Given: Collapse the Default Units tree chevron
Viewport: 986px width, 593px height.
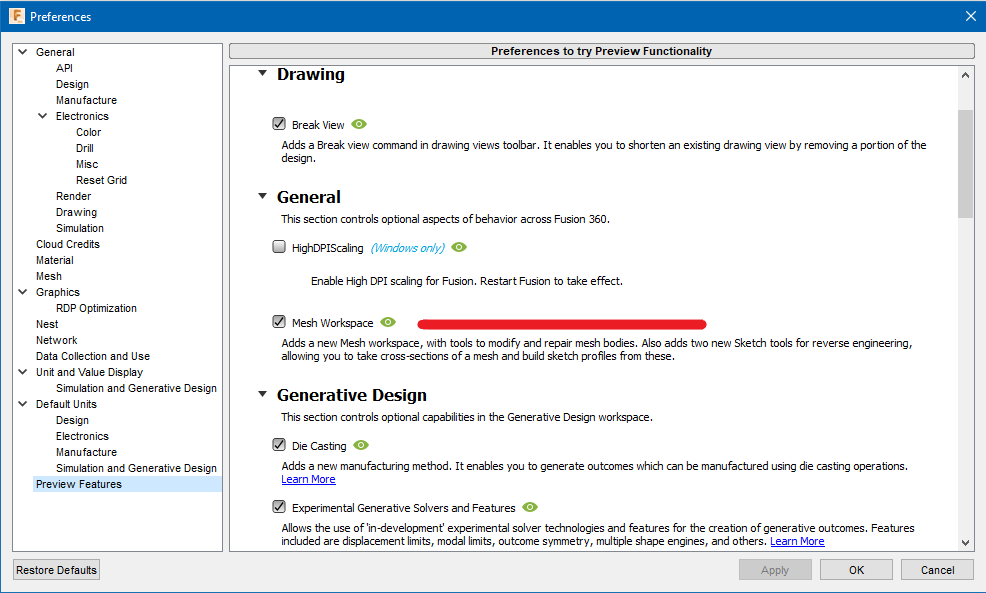Looking at the screenshot, I should coord(23,404).
